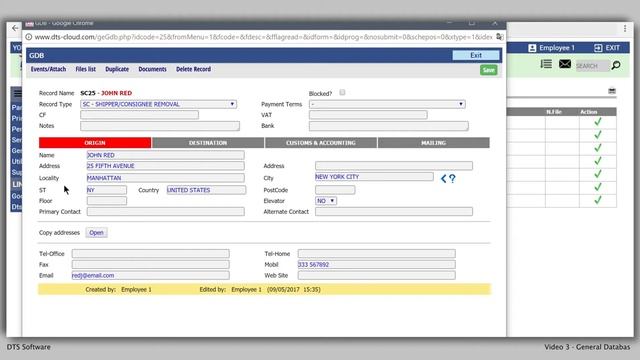This screenshot has height=360, width=640.
Task: Click the Floor input field
Action: (107, 201)
